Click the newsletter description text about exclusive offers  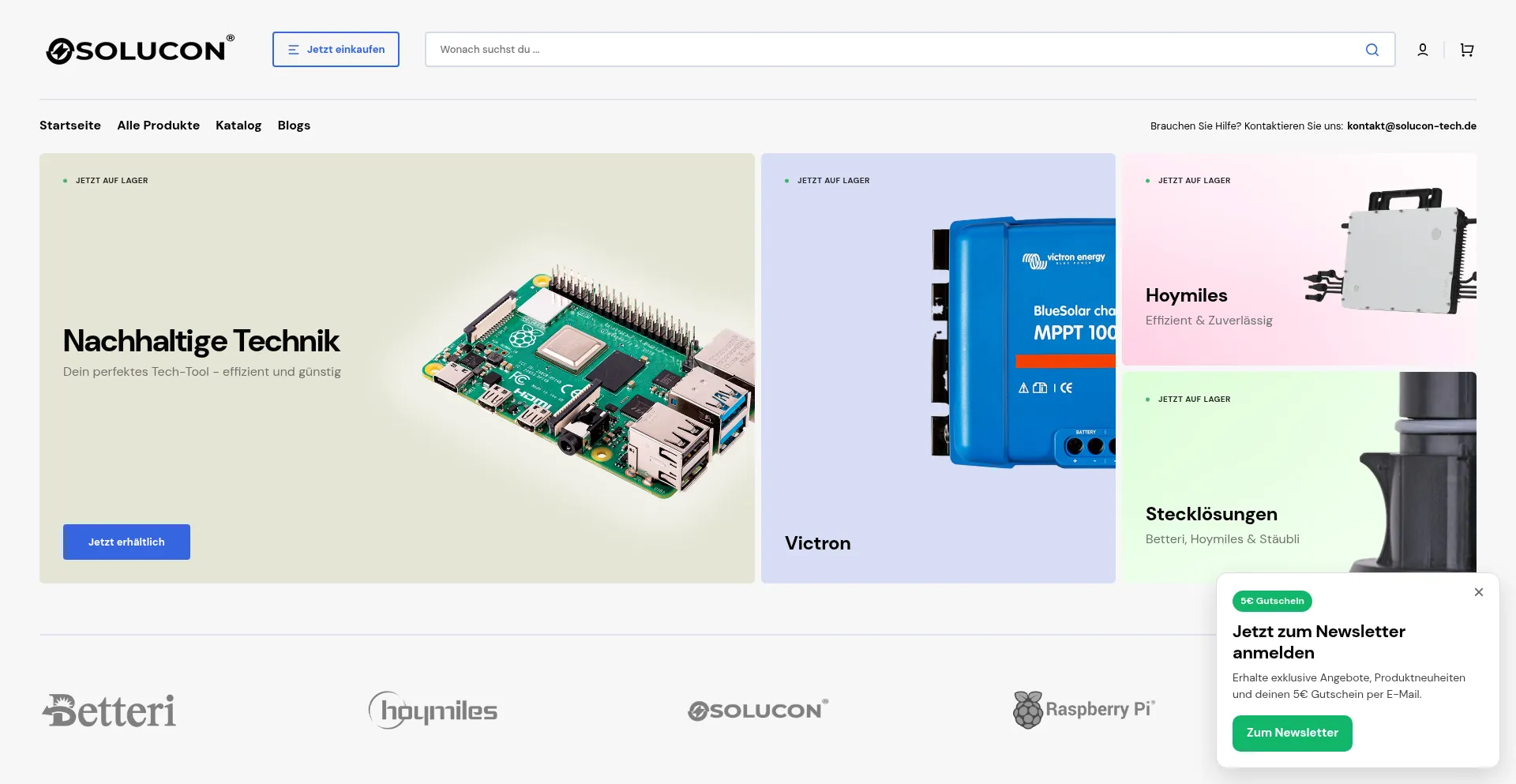(x=1349, y=686)
